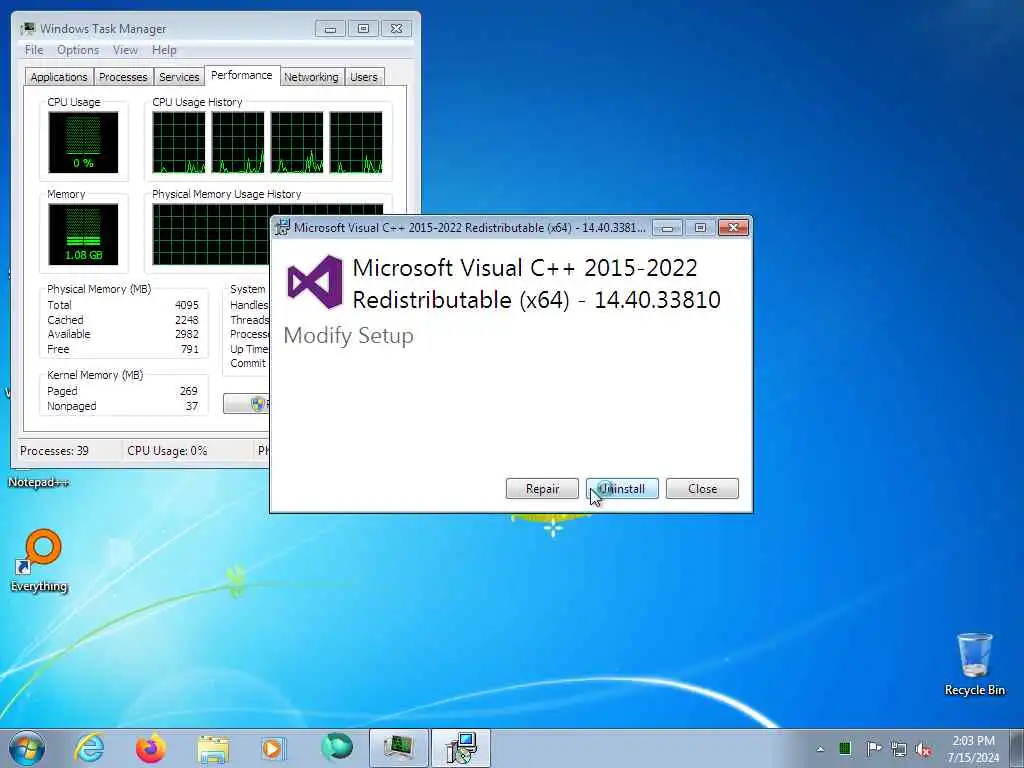The height and width of the screenshot is (768, 1024).
Task: Open the Help menu in Task Manager
Action: coord(164,50)
